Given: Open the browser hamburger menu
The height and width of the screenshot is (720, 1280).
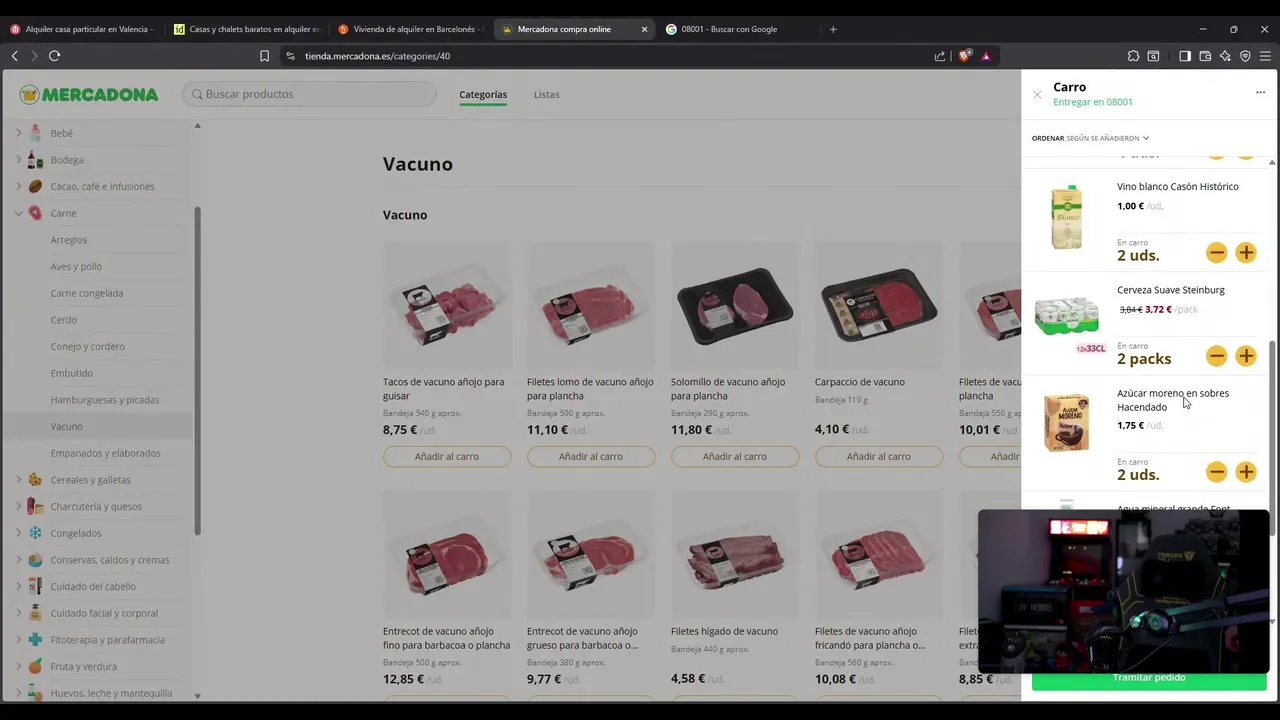Looking at the screenshot, I should (x=1265, y=56).
